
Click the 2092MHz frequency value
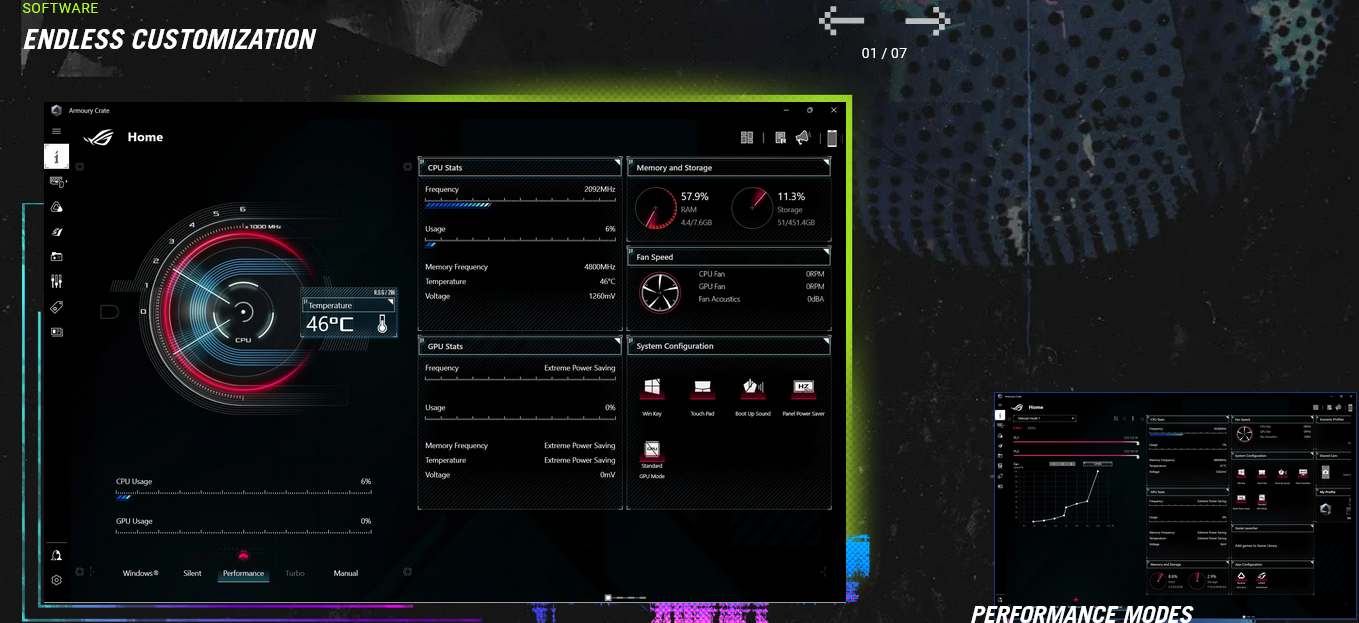coord(600,189)
